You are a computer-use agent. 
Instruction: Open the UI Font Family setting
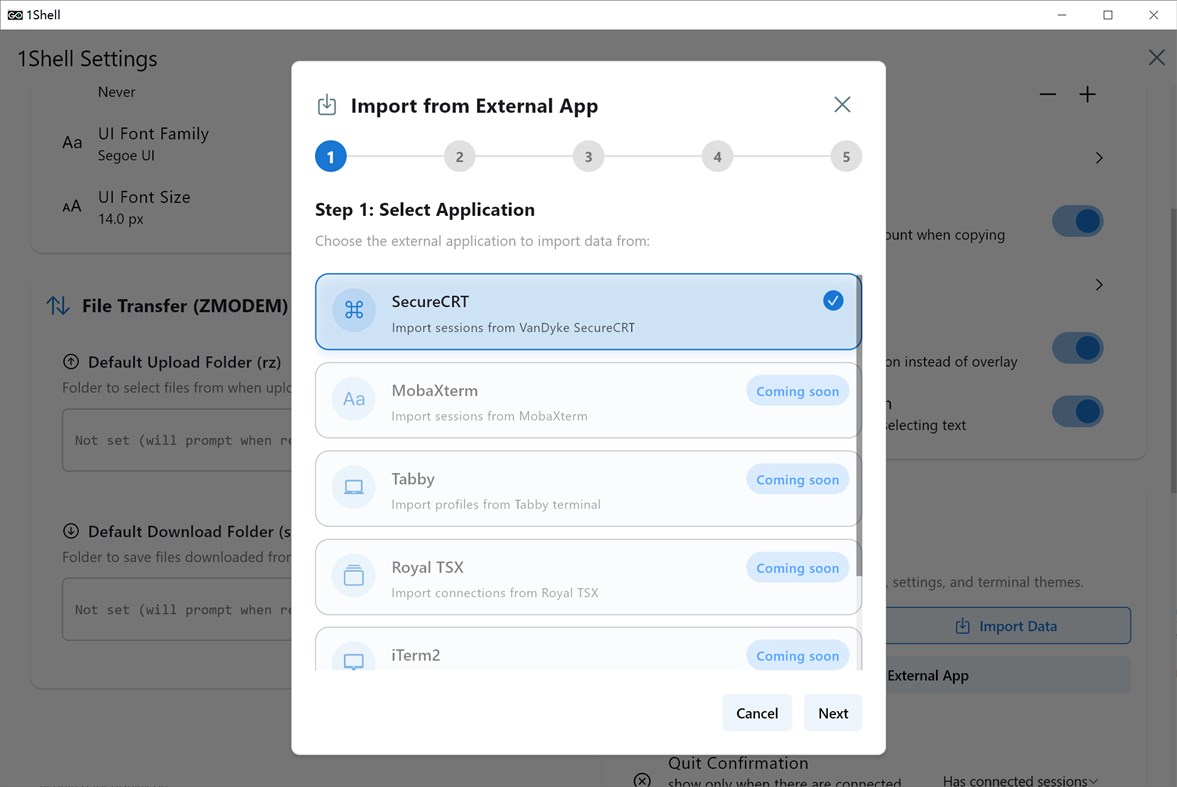coord(153,143)
